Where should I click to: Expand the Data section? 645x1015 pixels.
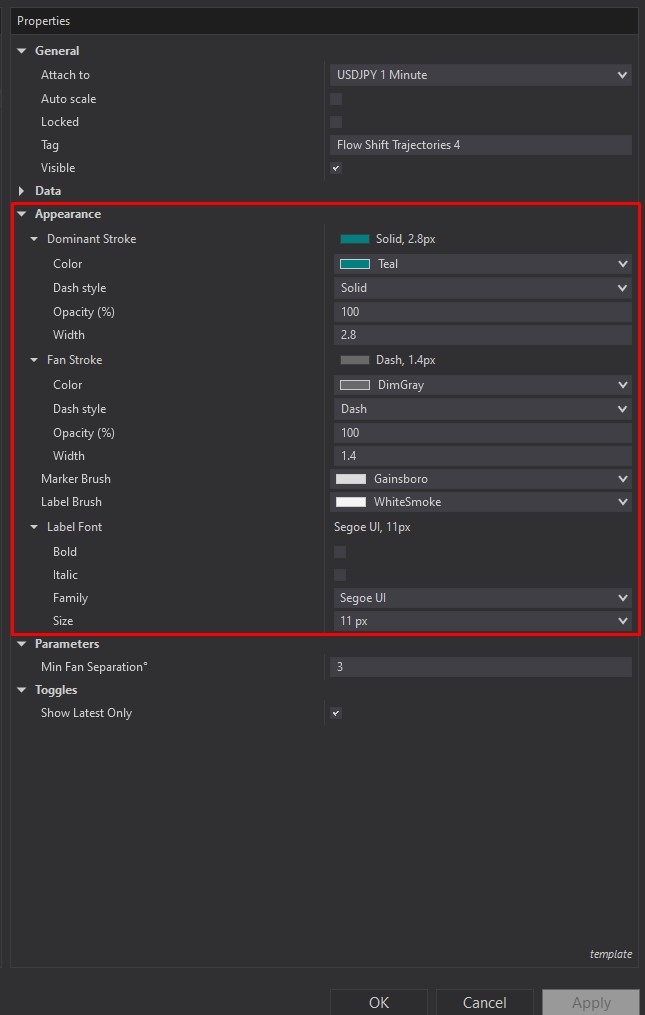click(x=22, y=191)
